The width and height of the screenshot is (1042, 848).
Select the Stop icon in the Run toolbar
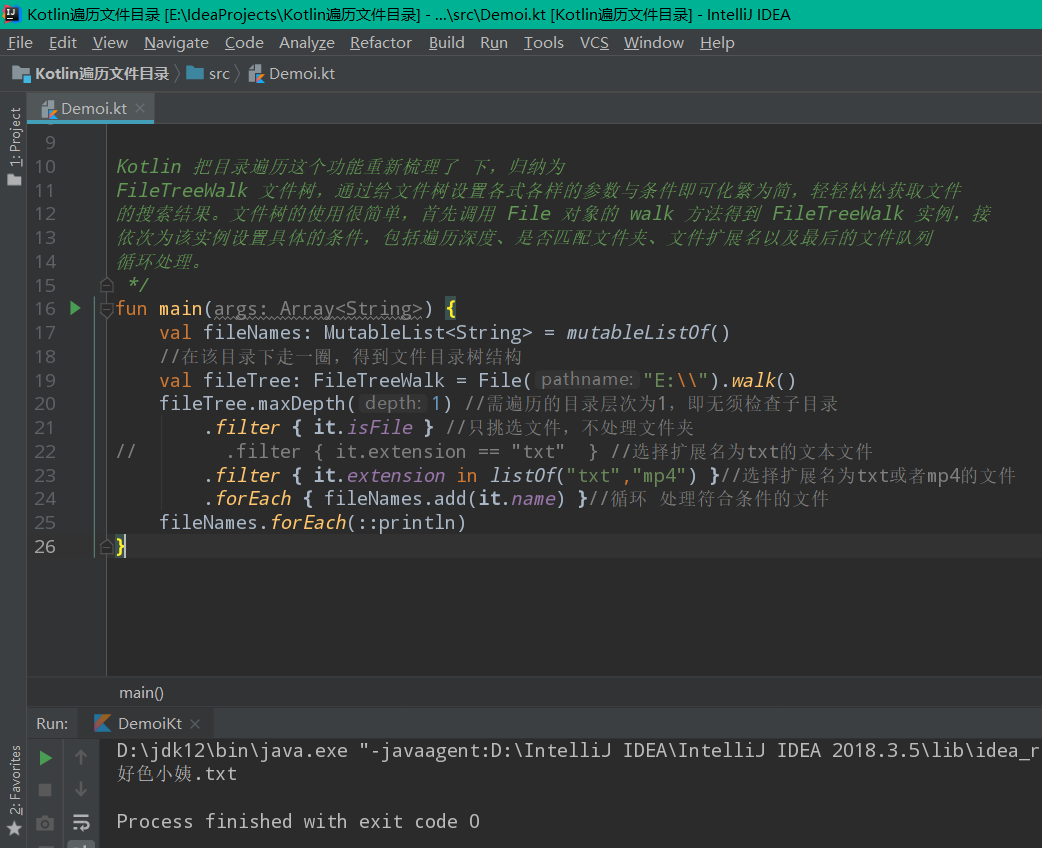tap(44, 789)
